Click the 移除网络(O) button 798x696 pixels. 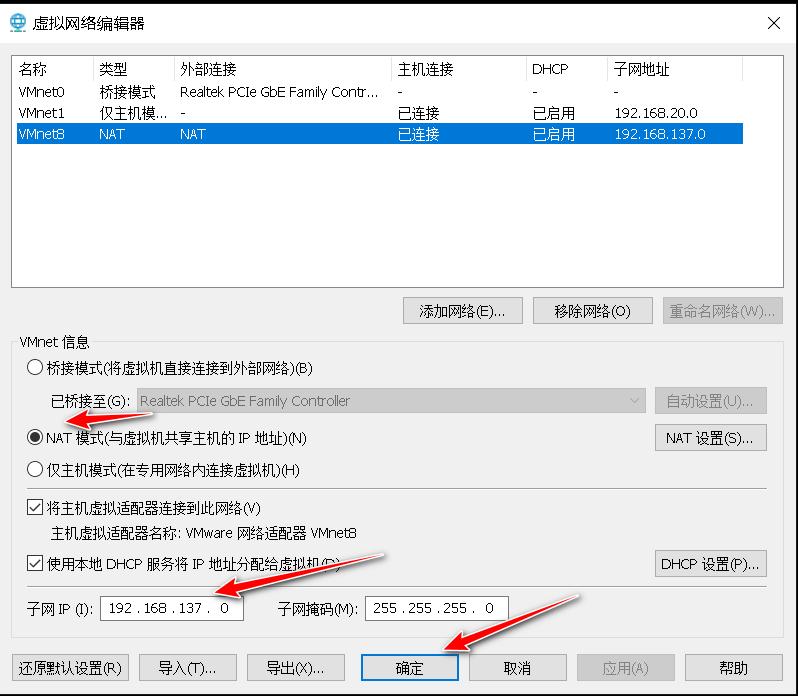click(x=592, y=311)
